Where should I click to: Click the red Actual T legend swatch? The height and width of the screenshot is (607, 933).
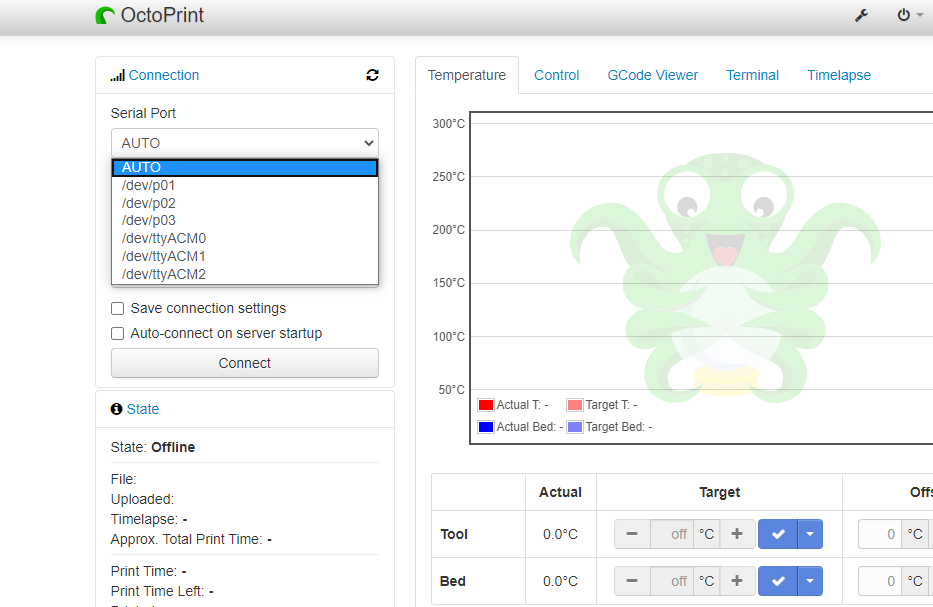coord(486,405)
